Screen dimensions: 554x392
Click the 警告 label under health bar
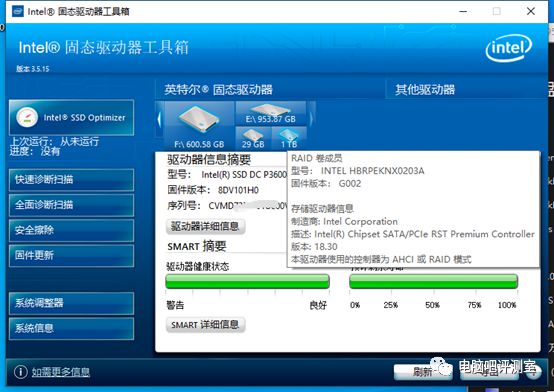(x=175, y=305)
